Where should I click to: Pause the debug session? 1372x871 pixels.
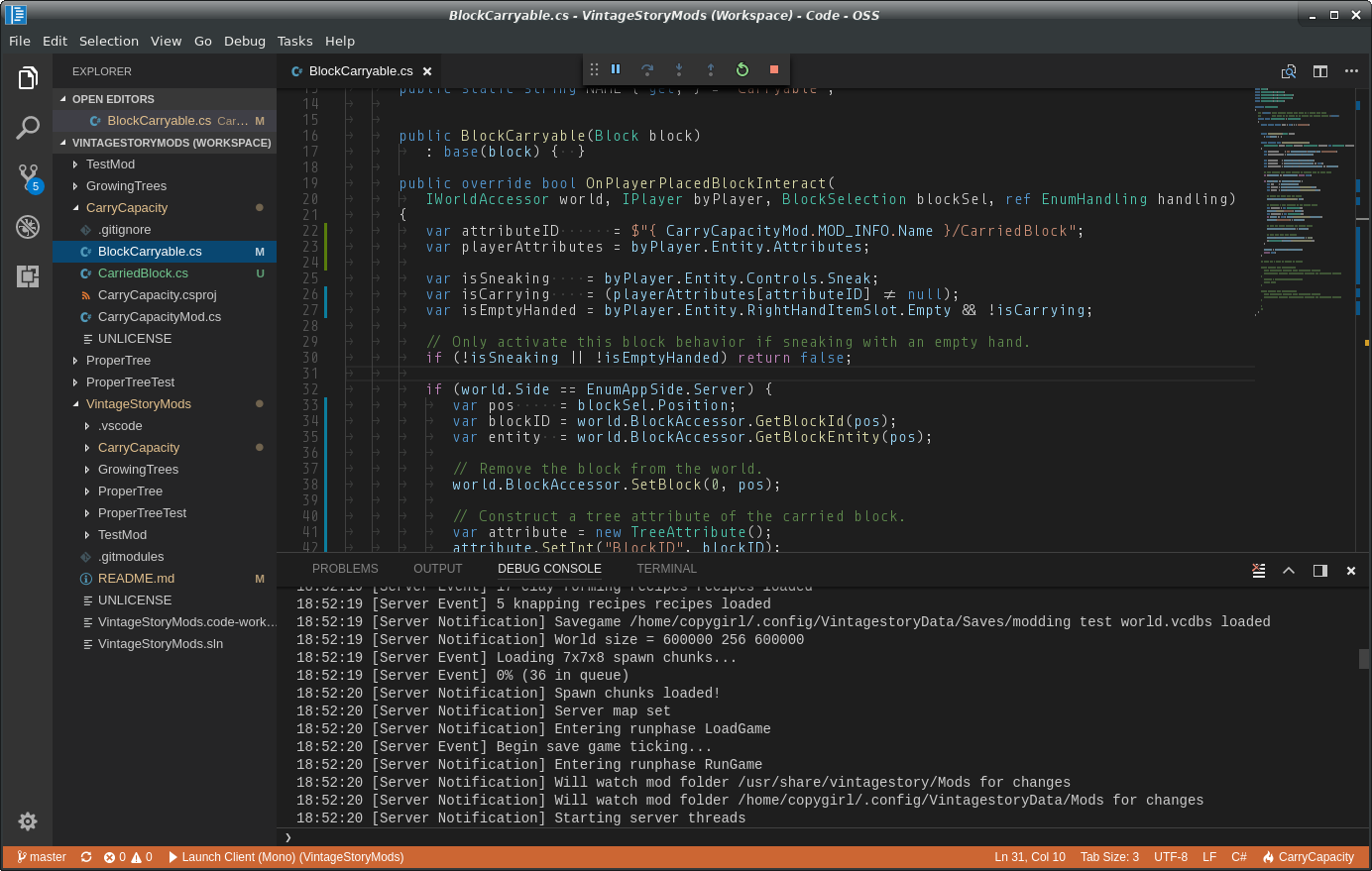coord(616,69)
